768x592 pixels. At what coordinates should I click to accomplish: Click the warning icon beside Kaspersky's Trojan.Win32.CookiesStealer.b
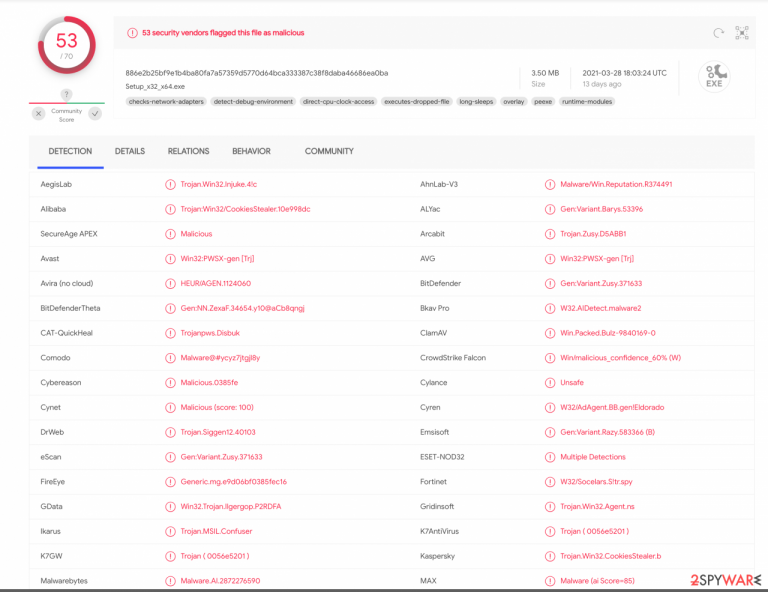click(x=550, y=556)
